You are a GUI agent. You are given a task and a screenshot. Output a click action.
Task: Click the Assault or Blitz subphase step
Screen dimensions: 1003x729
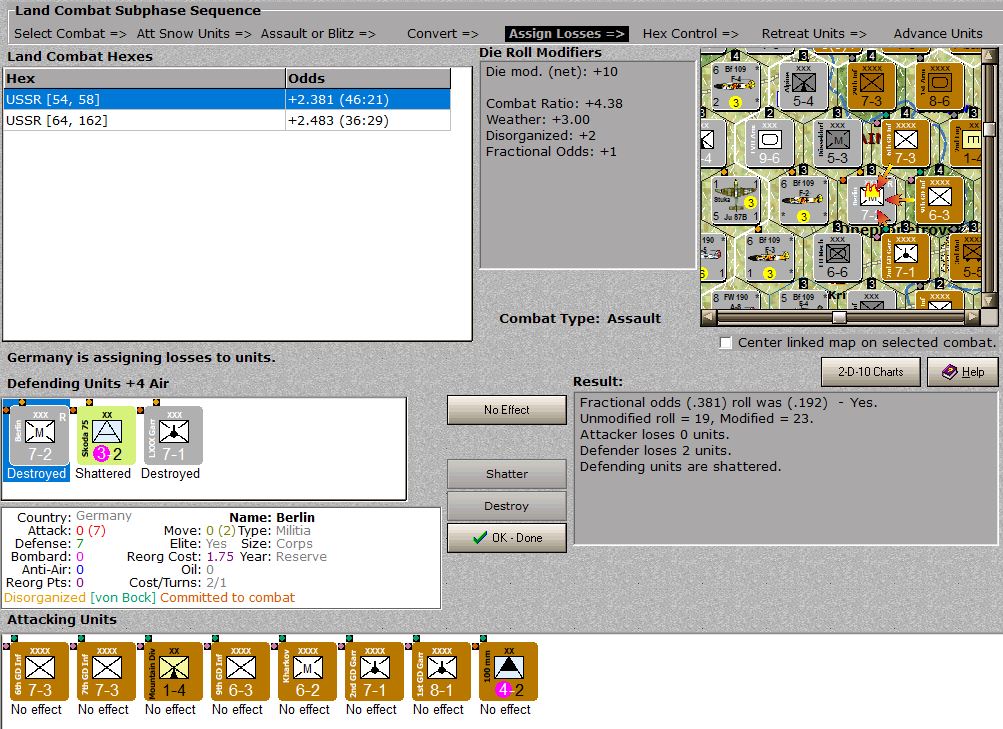click(x=318, y=34)
